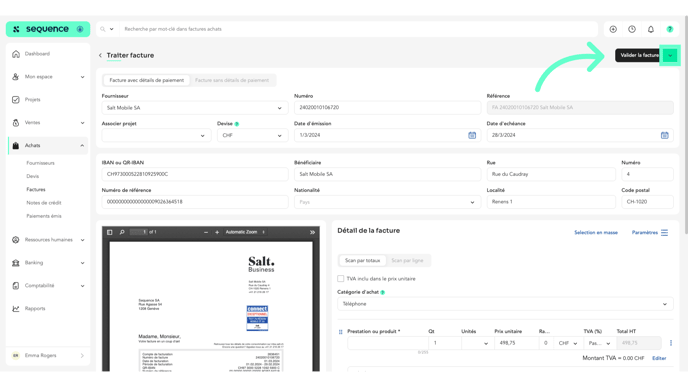Click the Sequence logo button
This screenshot has width=688, height=387.
48,29
